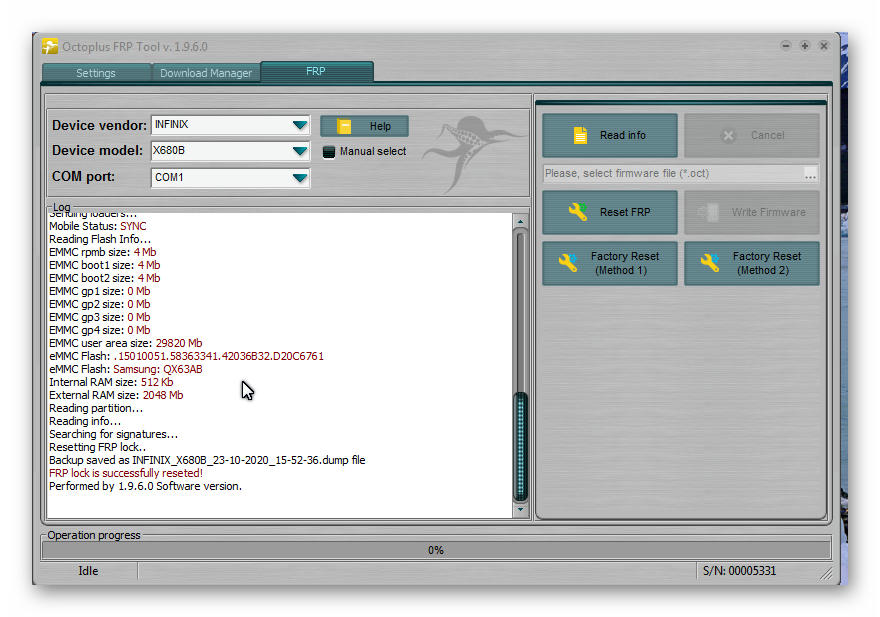Click the 'Reading info...' log line
This screenshot has width=880, height=617.
85,421
